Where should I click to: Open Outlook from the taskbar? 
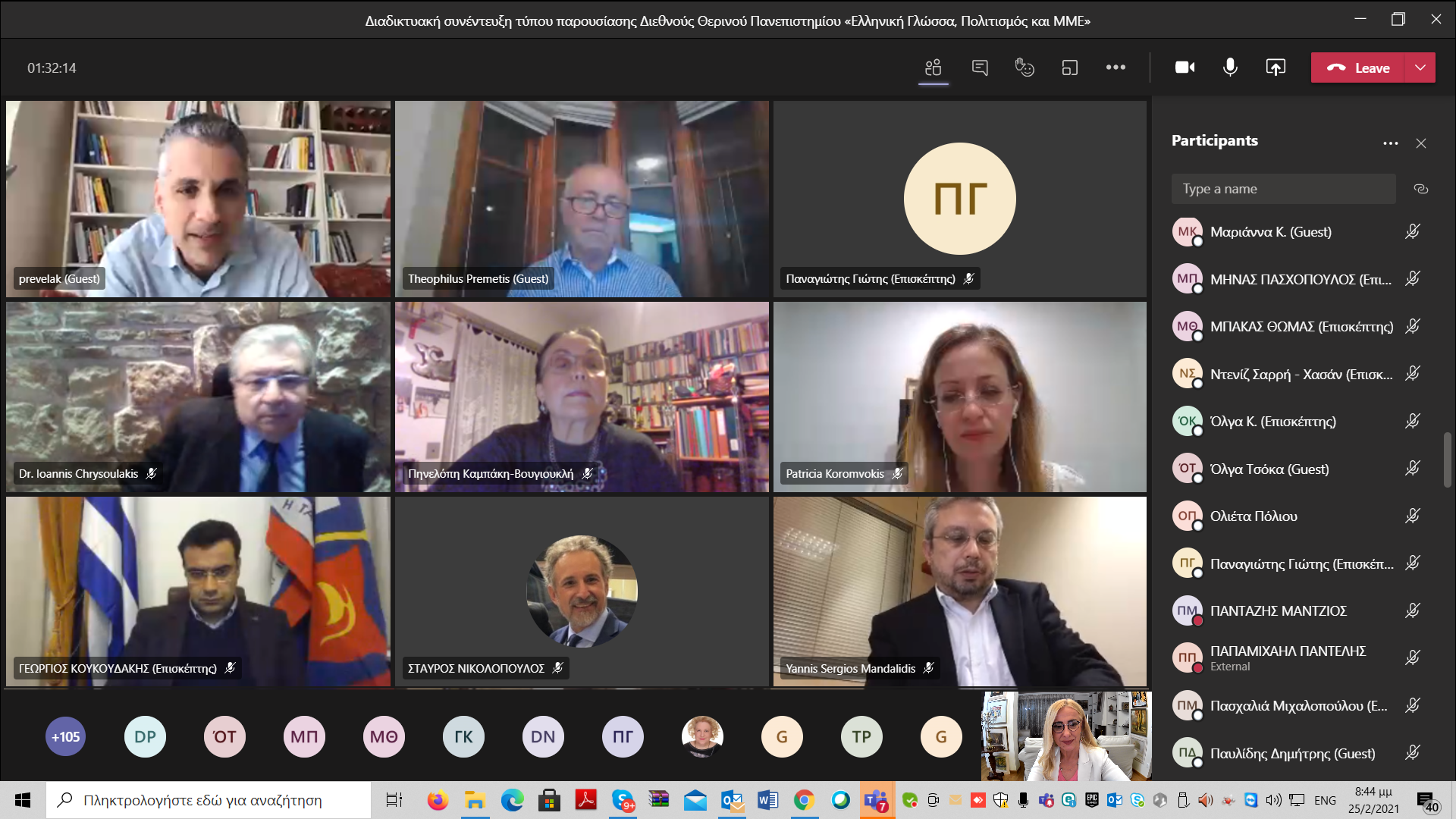click(x=733, y=800)
